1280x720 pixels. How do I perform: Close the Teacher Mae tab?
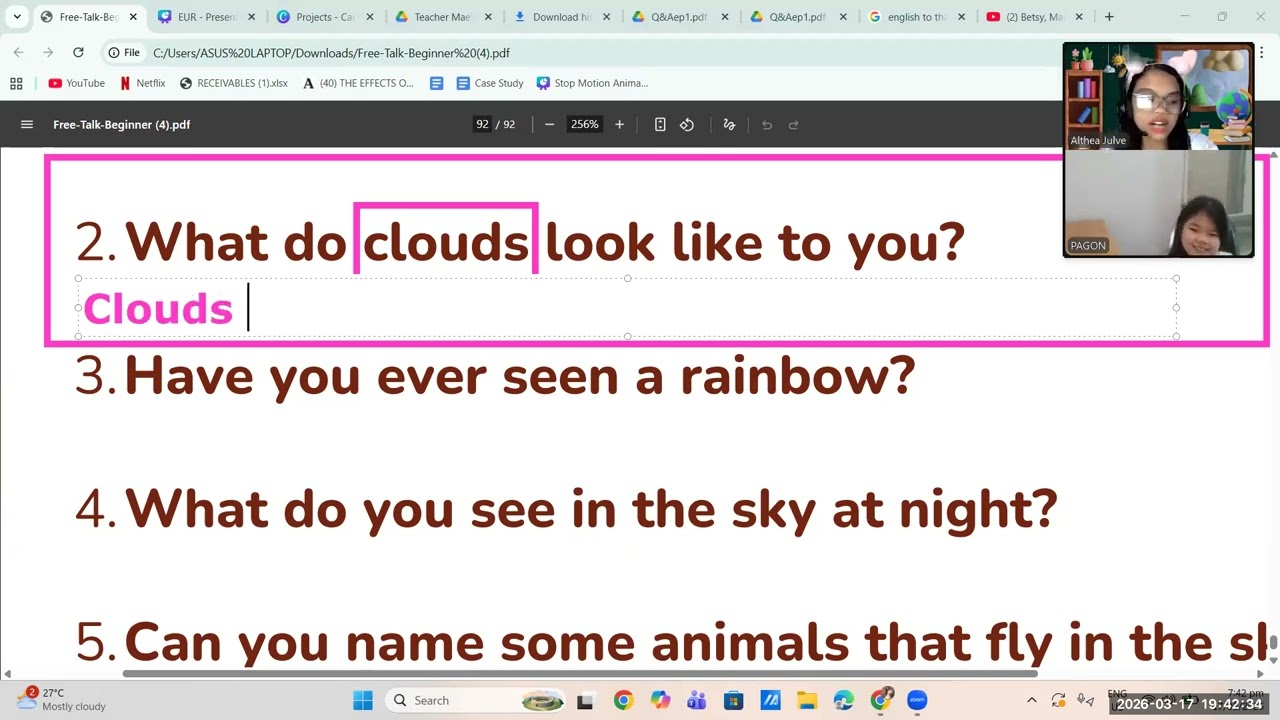pyautogui.click(x=488, y=17)
